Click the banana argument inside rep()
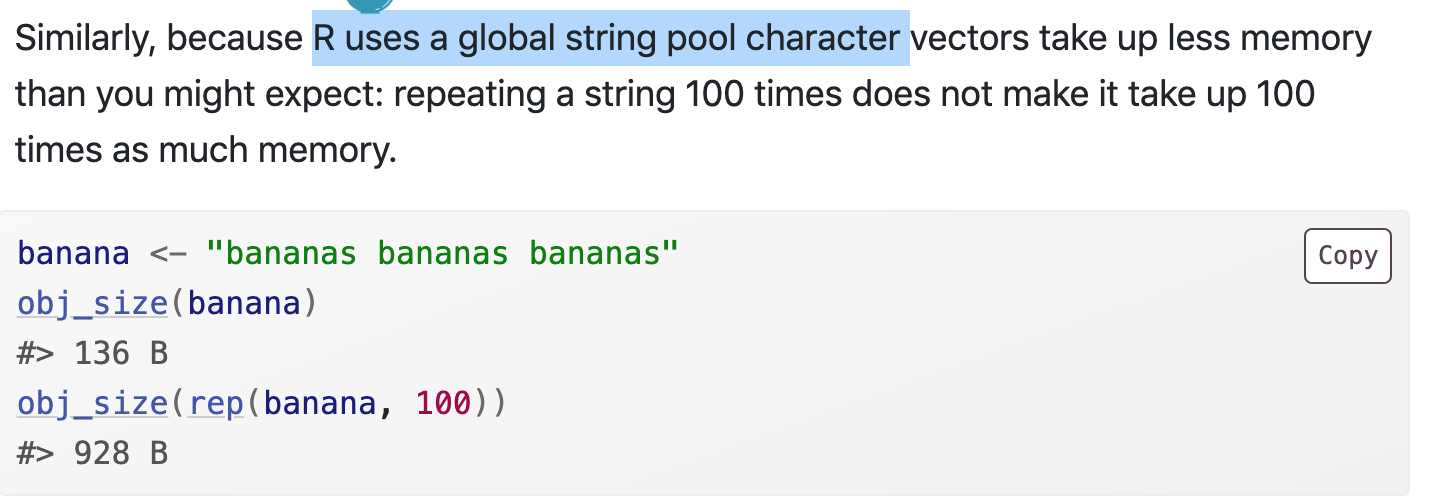 320,404
